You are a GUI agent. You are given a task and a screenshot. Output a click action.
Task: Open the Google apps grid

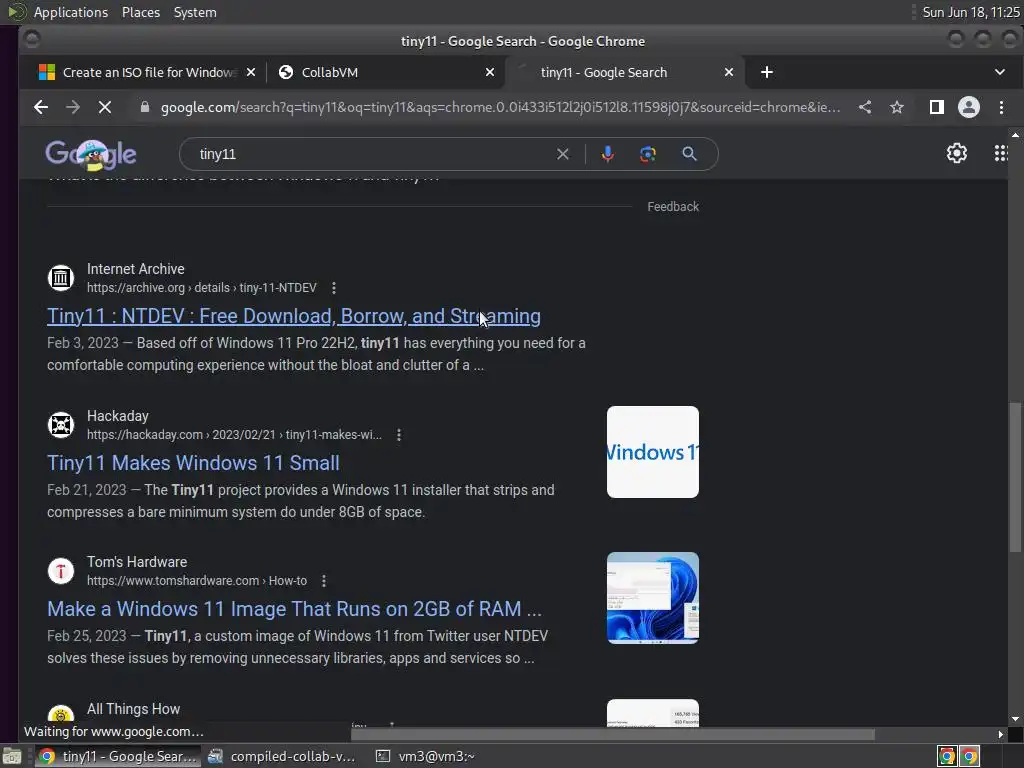(1000, 153)
